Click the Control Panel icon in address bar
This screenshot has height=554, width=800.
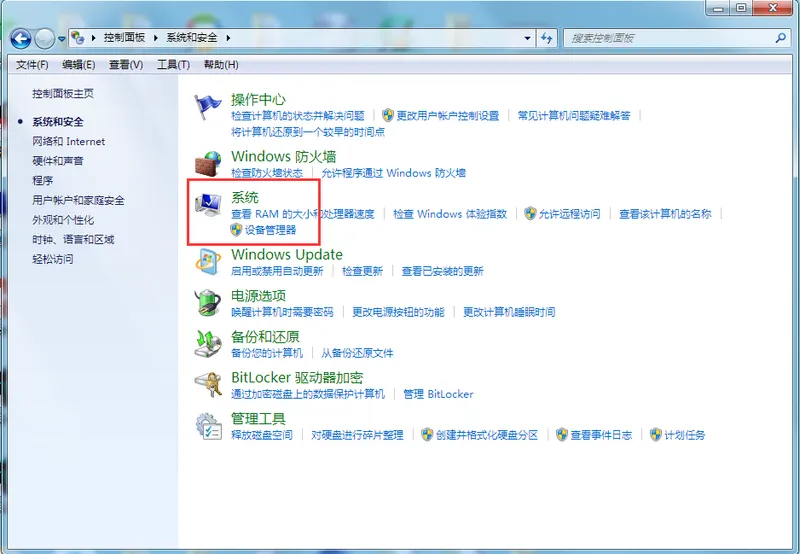pos(78,37)
